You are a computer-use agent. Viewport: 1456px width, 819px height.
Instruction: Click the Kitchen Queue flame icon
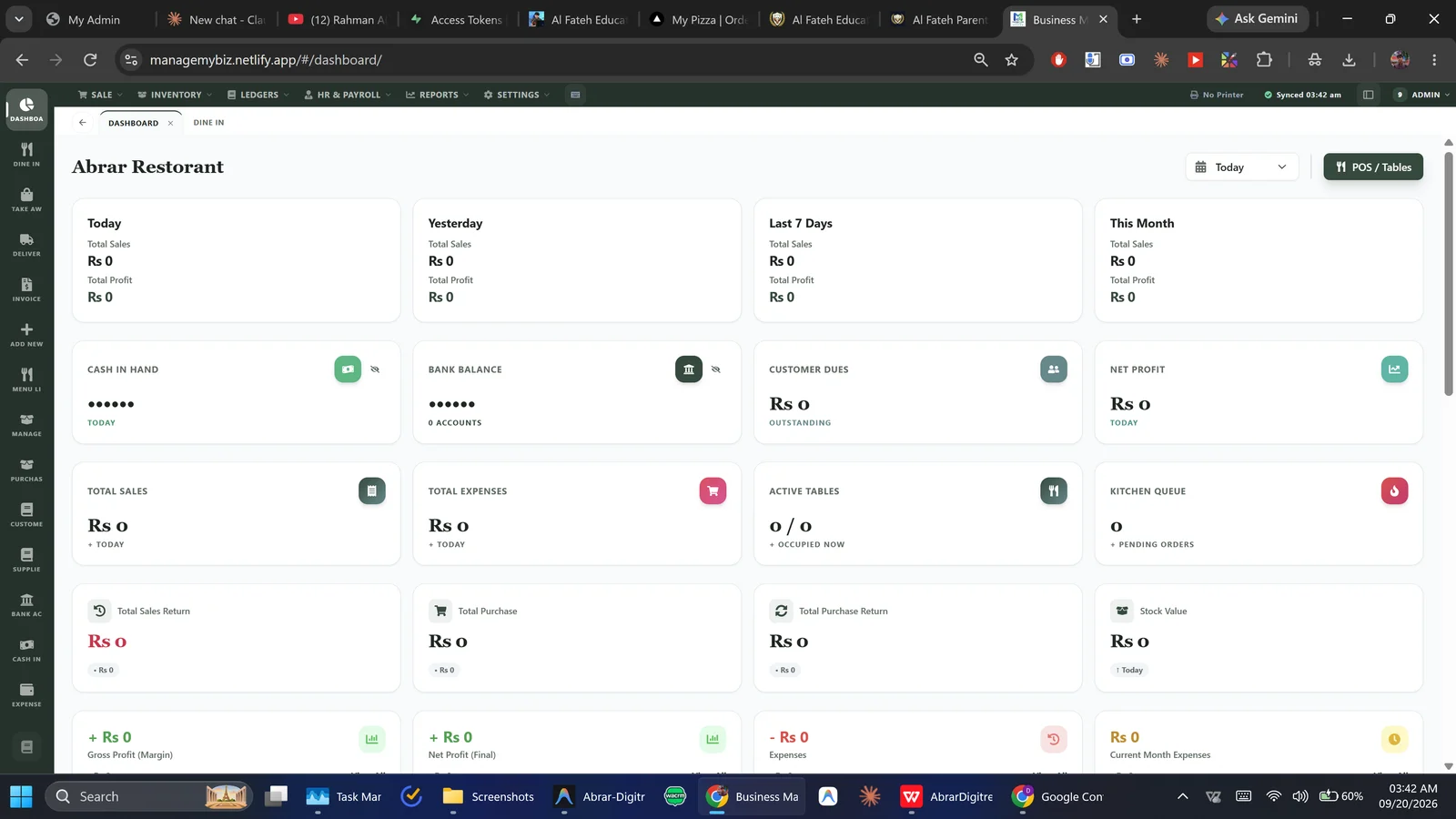click(x=1394, y=490)
